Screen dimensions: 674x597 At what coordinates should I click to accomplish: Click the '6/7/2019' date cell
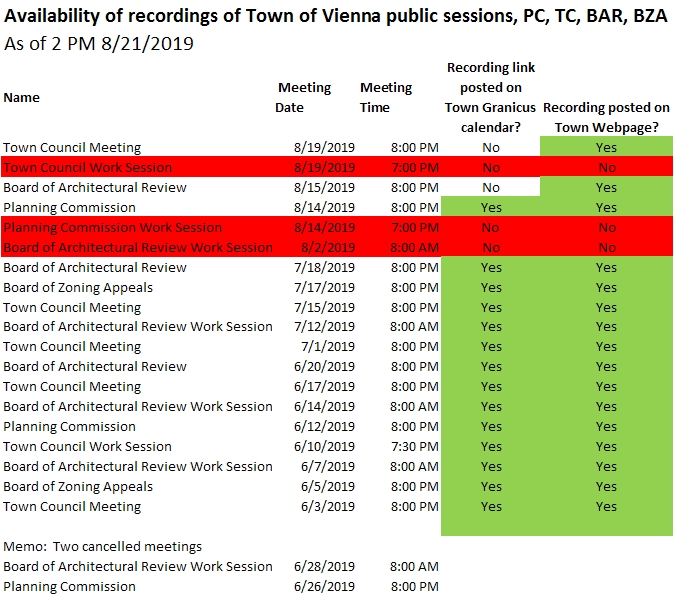[x=328, y=466]
